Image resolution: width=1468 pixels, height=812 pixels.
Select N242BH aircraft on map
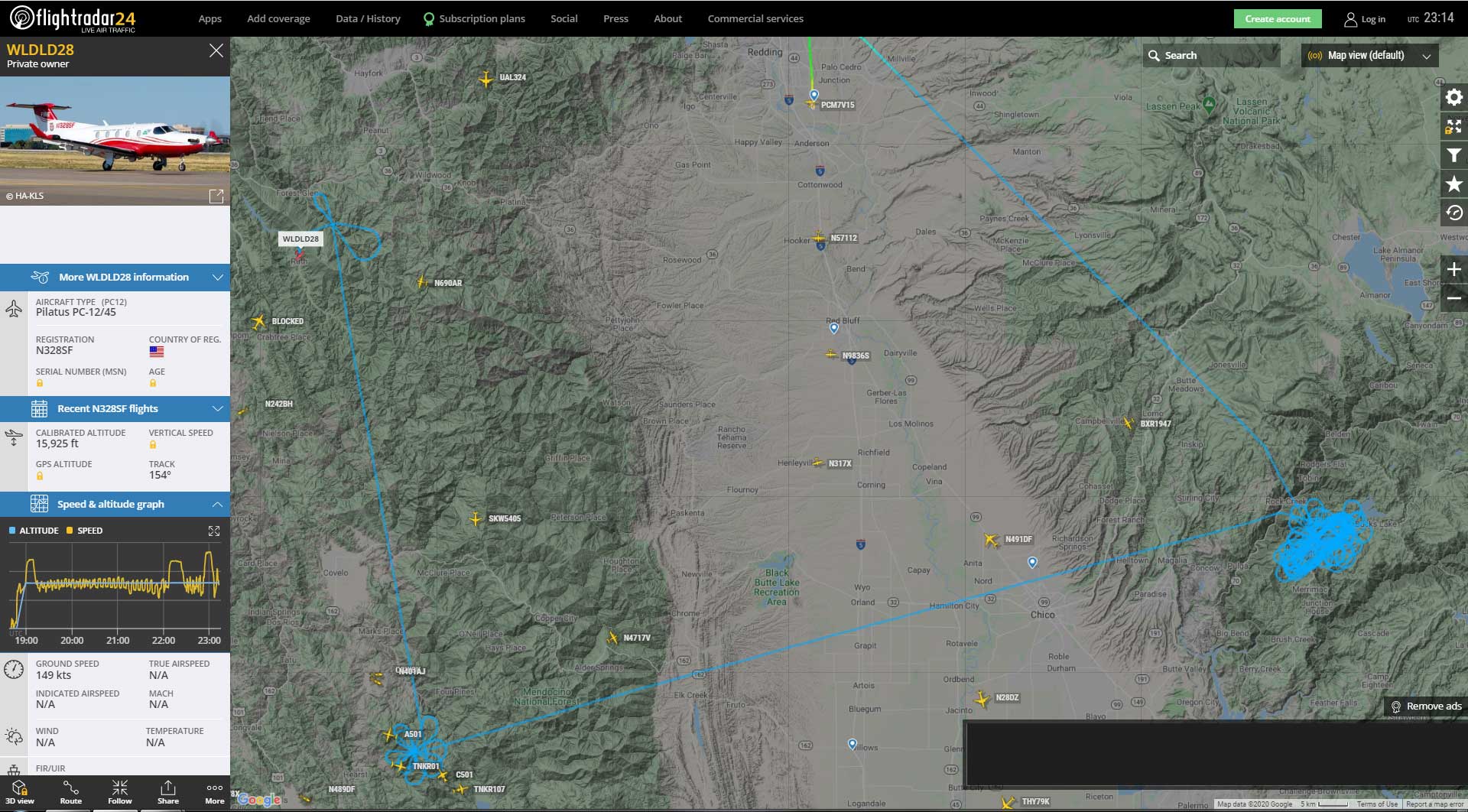pyautogui.click(x=243, y=411)
